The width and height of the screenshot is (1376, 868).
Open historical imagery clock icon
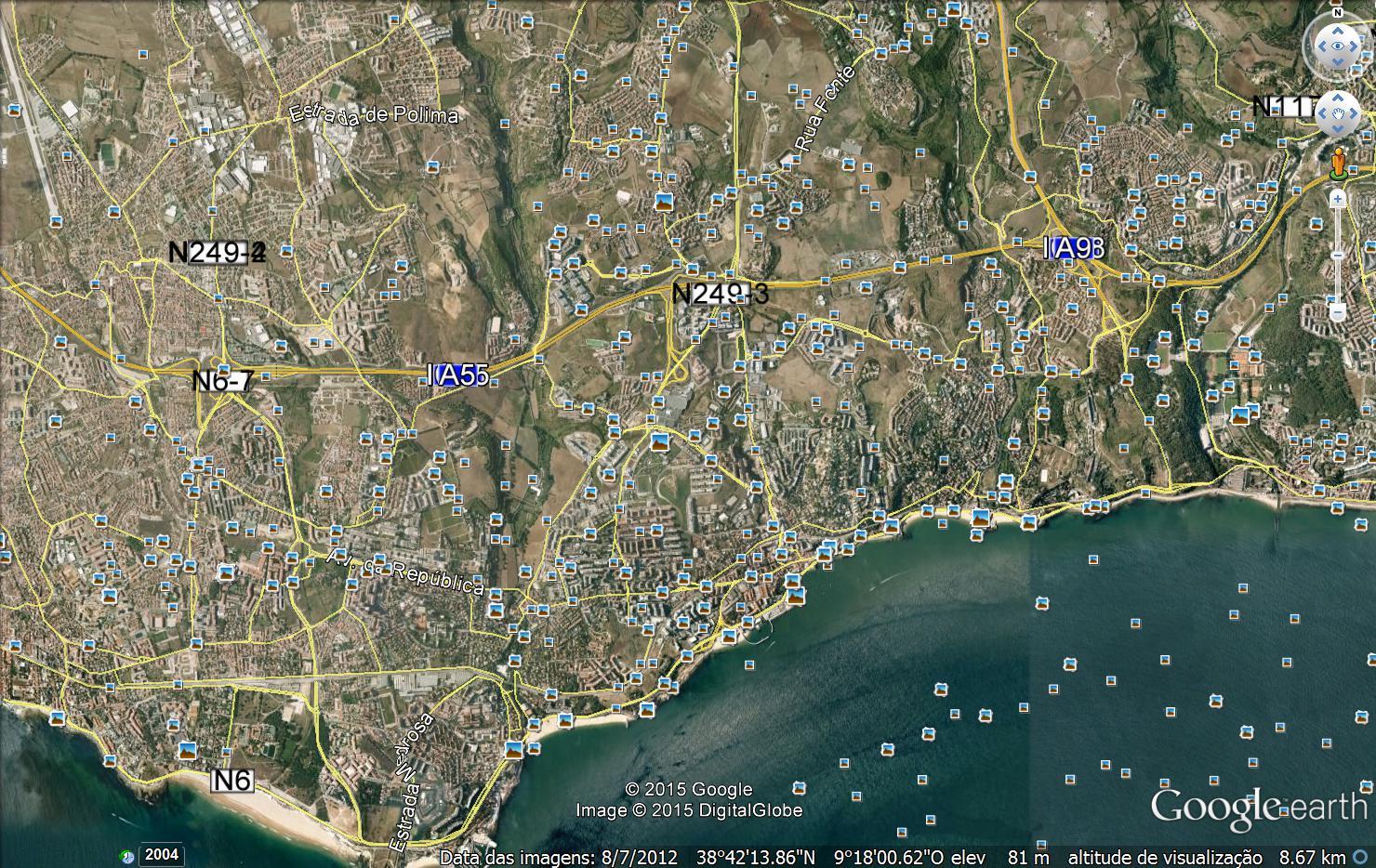coord(127,855)
